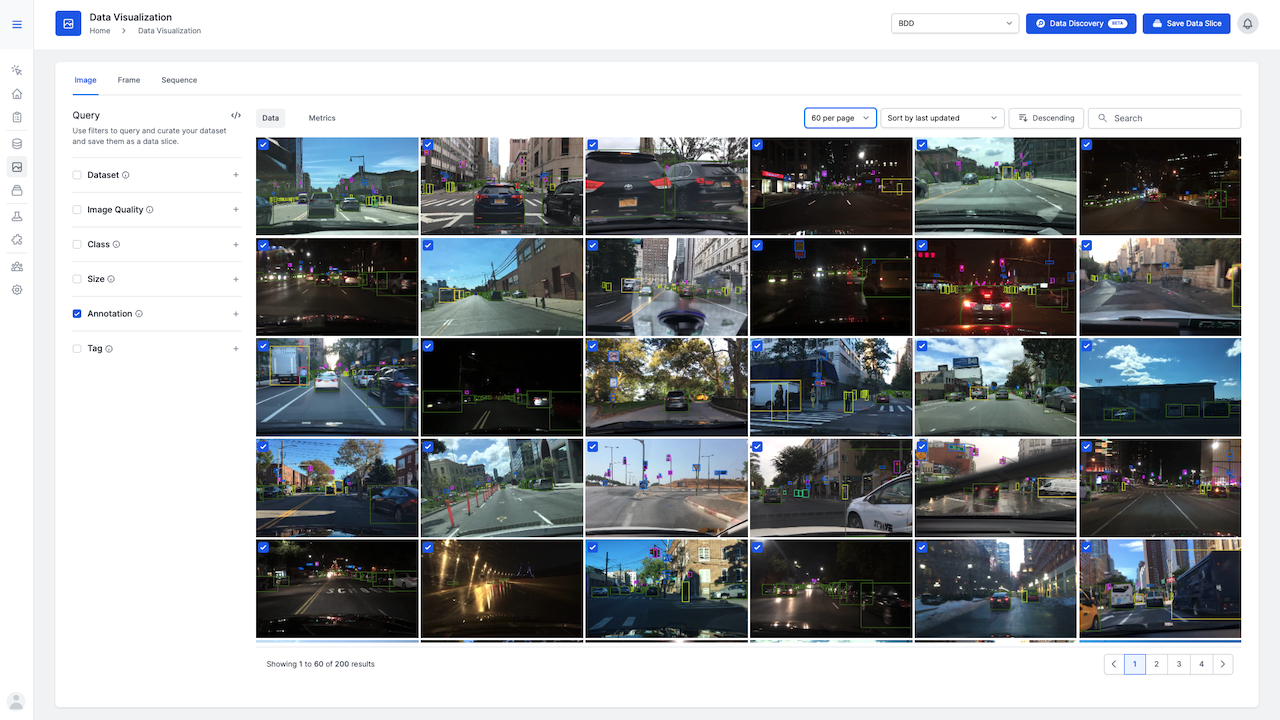Open the user avatar at sidebar bottom
Image resolution: width=1280 pixels, height=720 pixels.
point(16,701)
